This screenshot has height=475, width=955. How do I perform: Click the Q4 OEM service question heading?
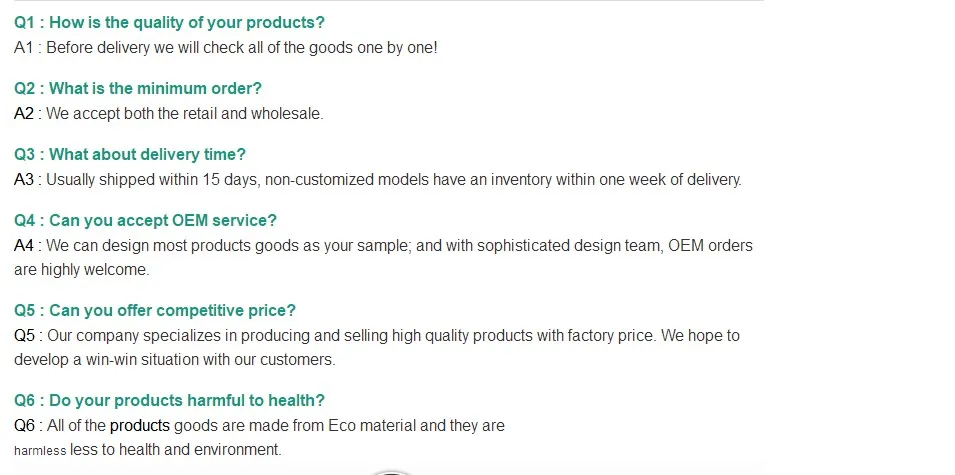[x=145, y=220]
